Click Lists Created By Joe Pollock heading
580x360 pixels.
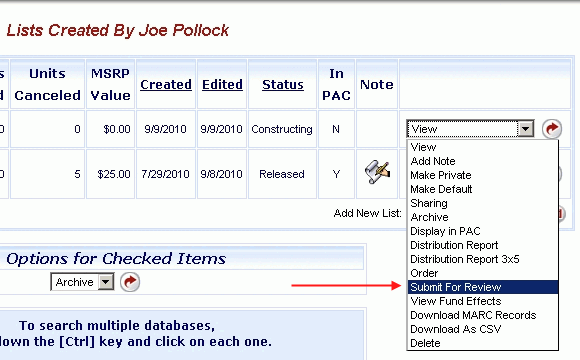click(118, 30)
